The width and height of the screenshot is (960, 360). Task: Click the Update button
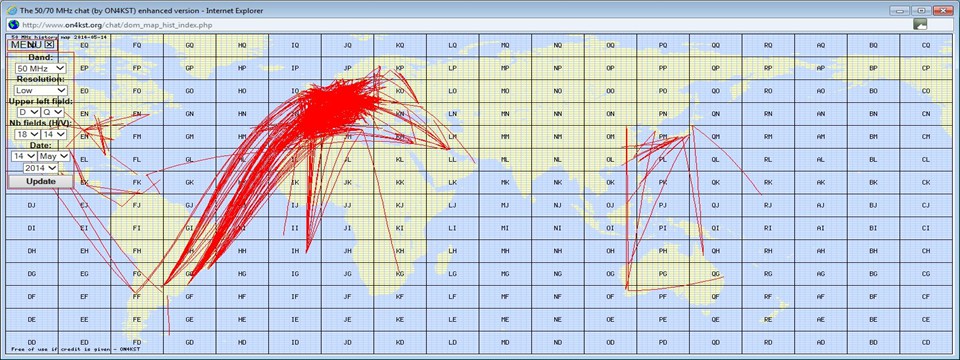pyautogui.click(x=40, y=182)
